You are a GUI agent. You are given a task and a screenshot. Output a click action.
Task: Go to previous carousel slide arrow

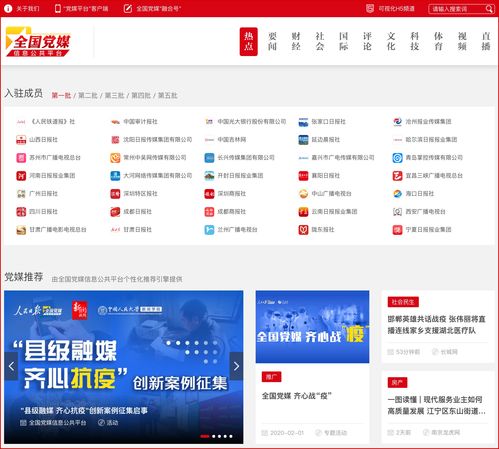click(x=11, y=366)
